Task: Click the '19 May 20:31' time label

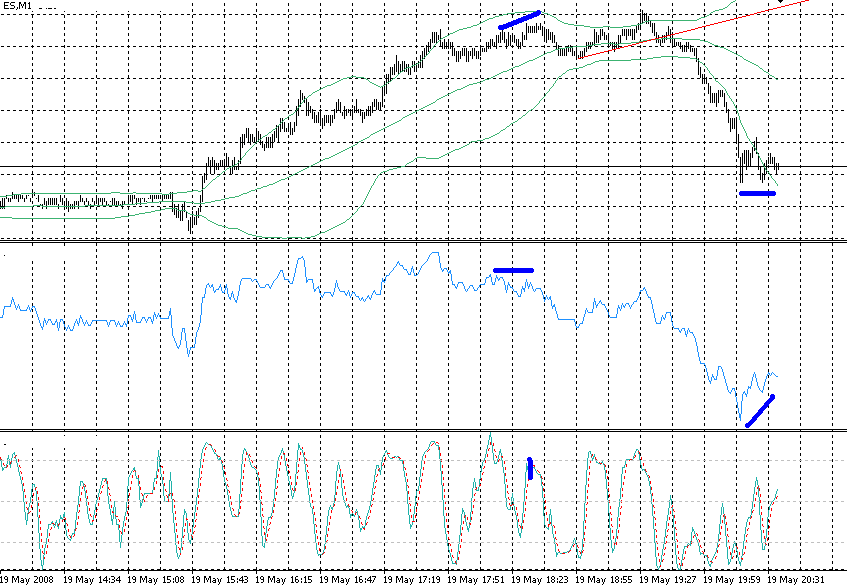Action: pos(796,579)
